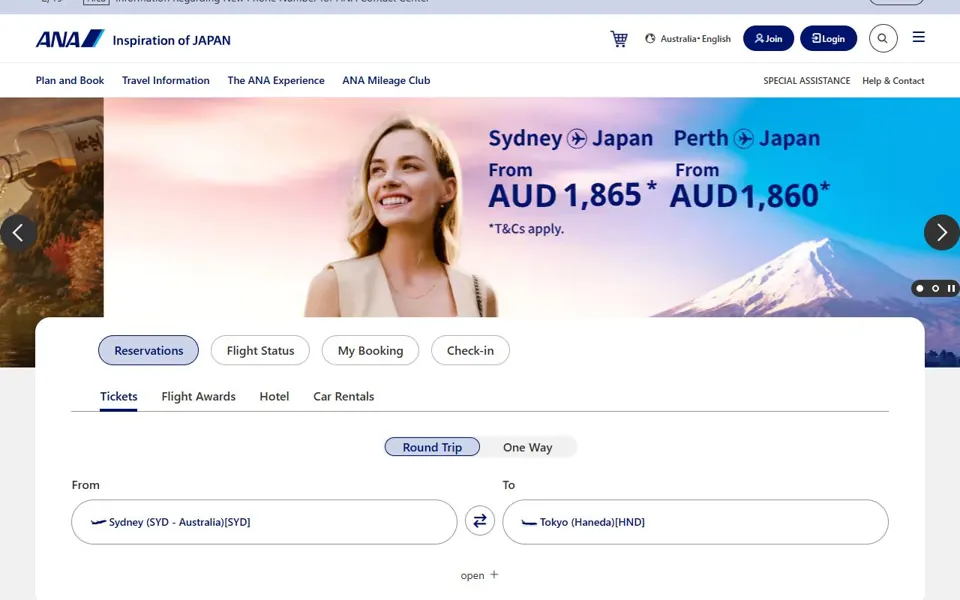Select second carousel slide dot
The image size is (960, 600).
(935, 288)
